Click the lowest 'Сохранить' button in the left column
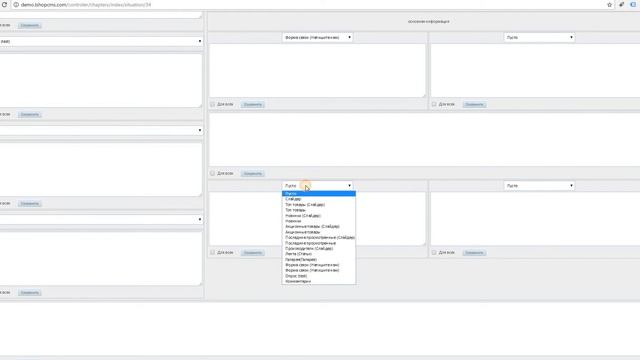The height and width of the screenshot is (360, 640). click(x=29, y=293)
